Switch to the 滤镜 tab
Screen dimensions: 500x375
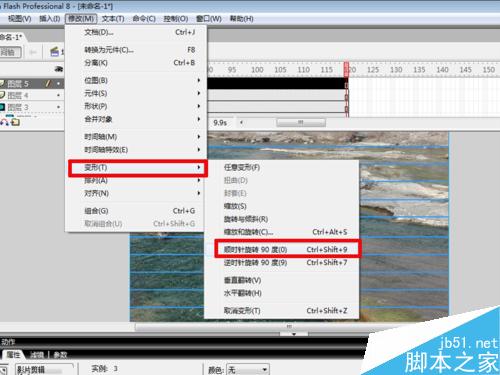(36, 355)
